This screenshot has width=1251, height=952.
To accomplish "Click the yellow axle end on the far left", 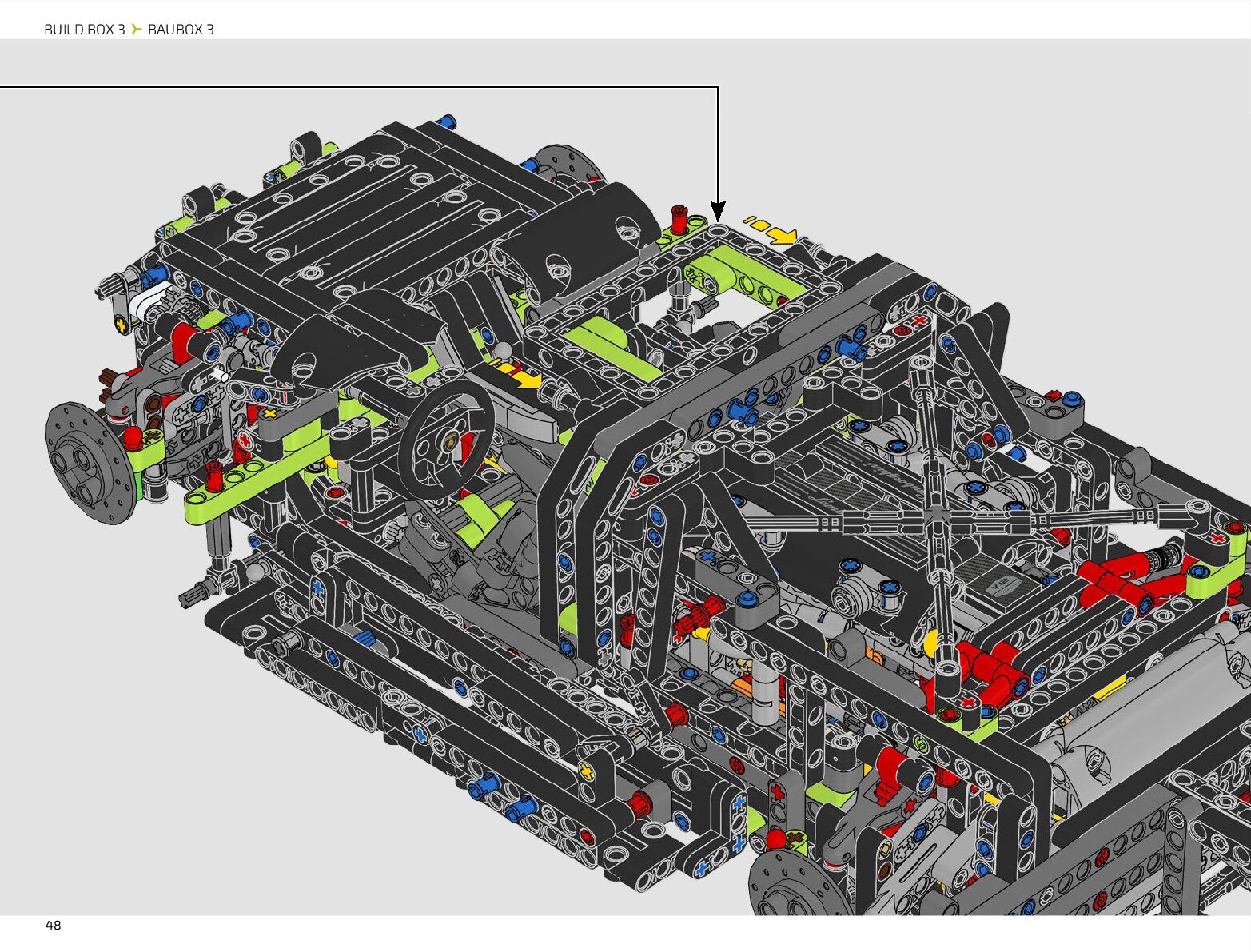I will pos(121,324).
